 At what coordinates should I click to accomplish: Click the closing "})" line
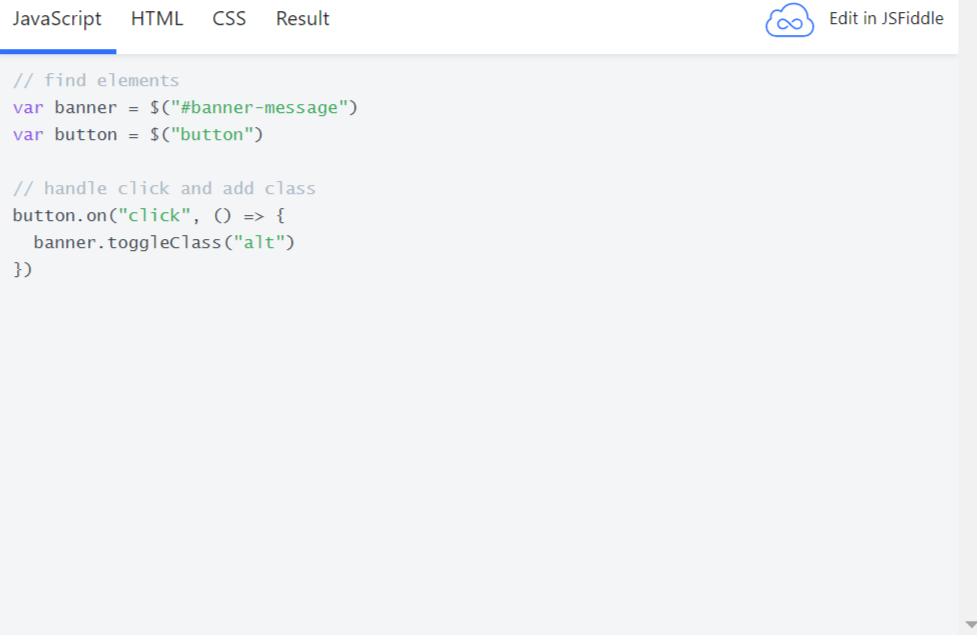tap(22, 270)
